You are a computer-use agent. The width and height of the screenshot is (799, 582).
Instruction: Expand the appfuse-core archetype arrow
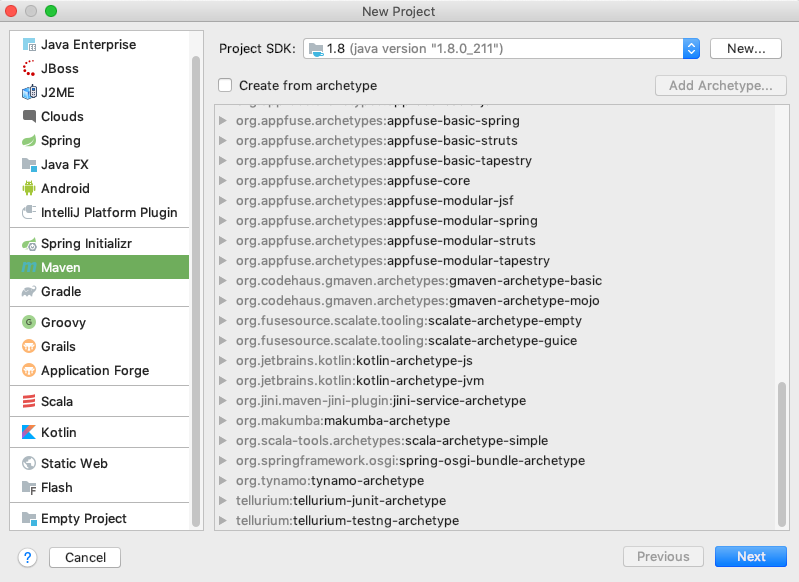(x=223, y=181)
